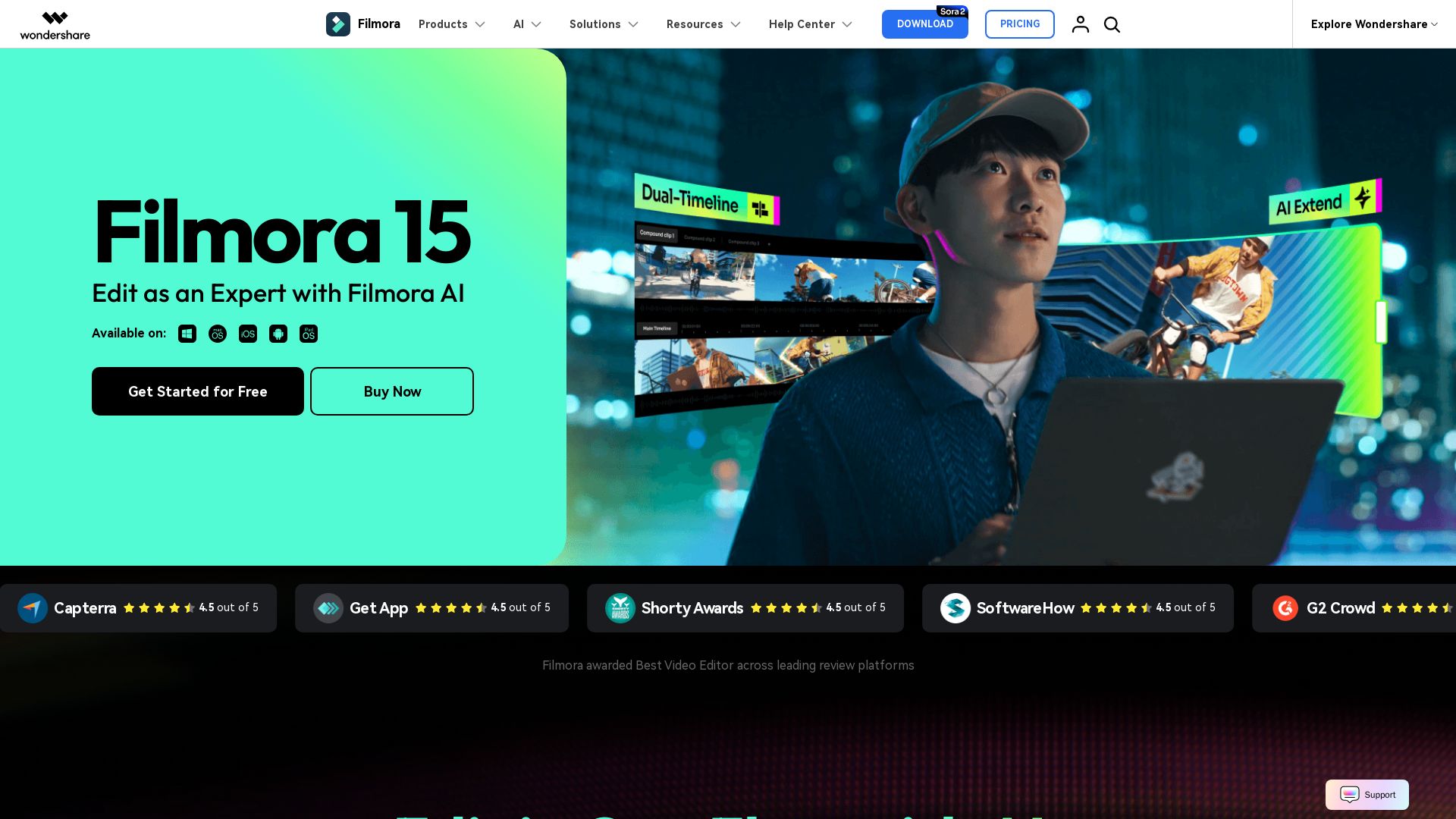Expand the Products dropdown chevron
This screenshot has height=819, width=1456.
click(x=480, y=24)
